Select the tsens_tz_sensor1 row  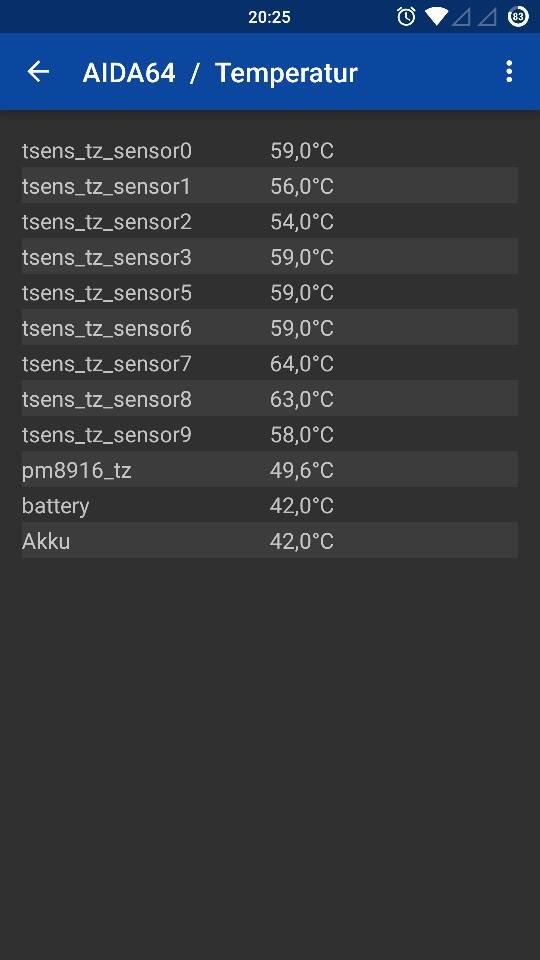click(x=270, y=186)
